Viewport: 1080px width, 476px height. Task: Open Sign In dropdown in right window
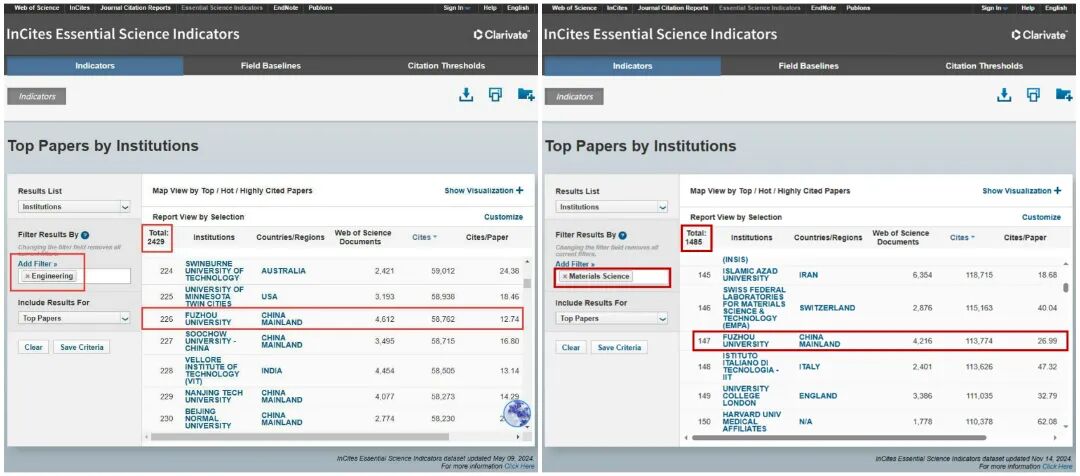(x=995, y=8)
